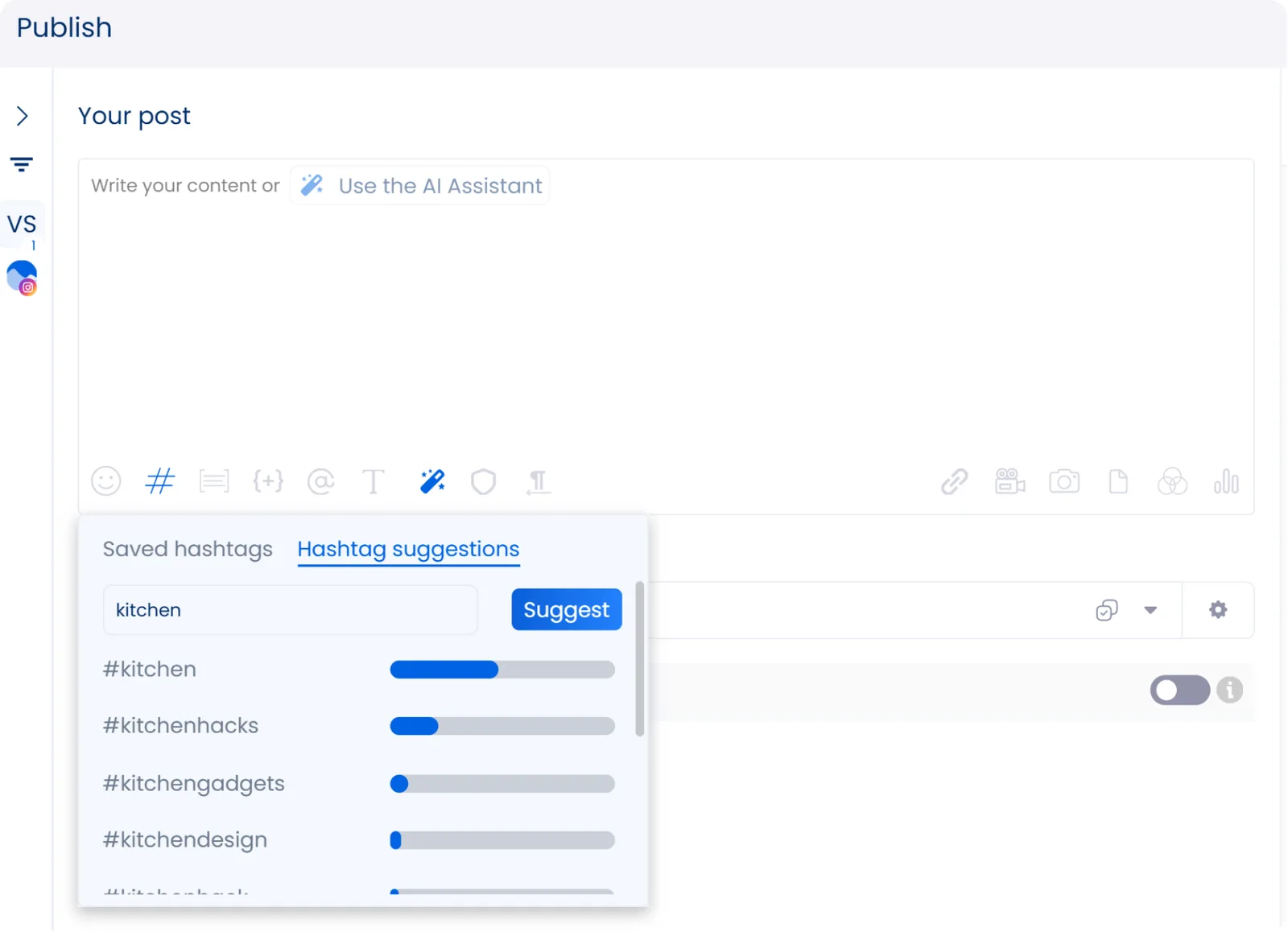This screenshot has width=1288, height=932.
Task: Add a photo with camera icon
Action: point(1063,481)
